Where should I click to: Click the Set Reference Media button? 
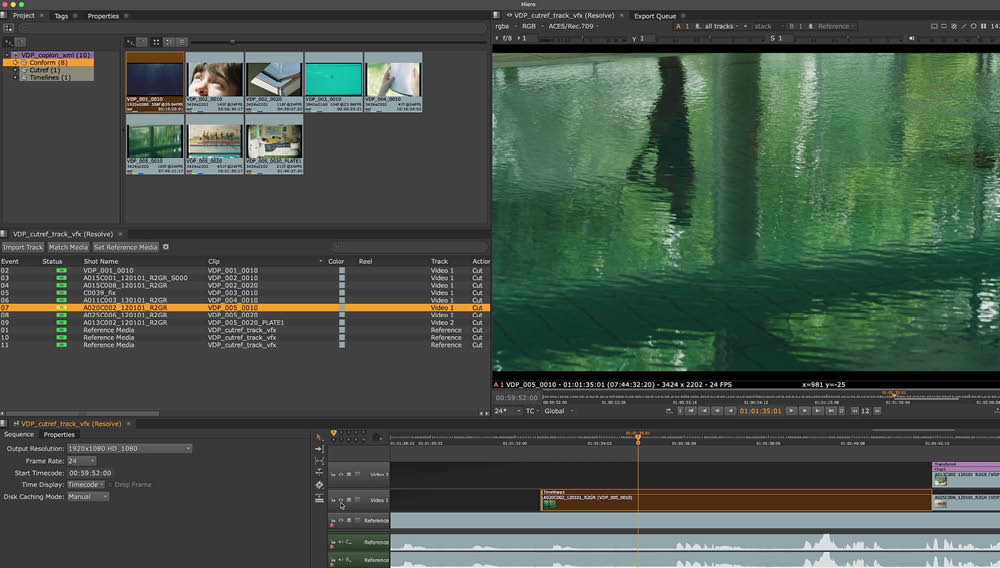[126, 247]
